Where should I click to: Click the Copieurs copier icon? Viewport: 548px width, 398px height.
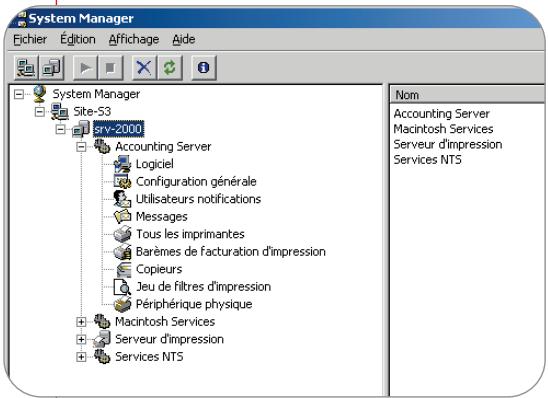(x=123, y=269)
